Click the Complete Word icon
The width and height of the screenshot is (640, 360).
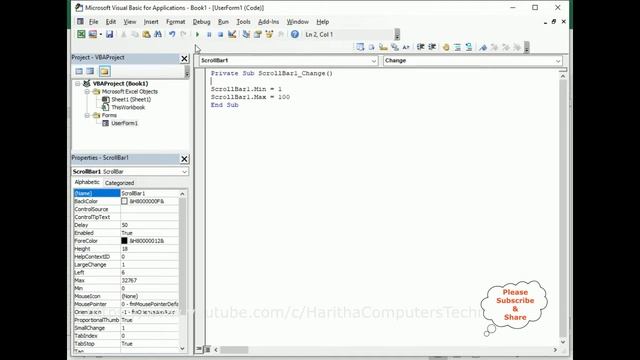point(406,47)
